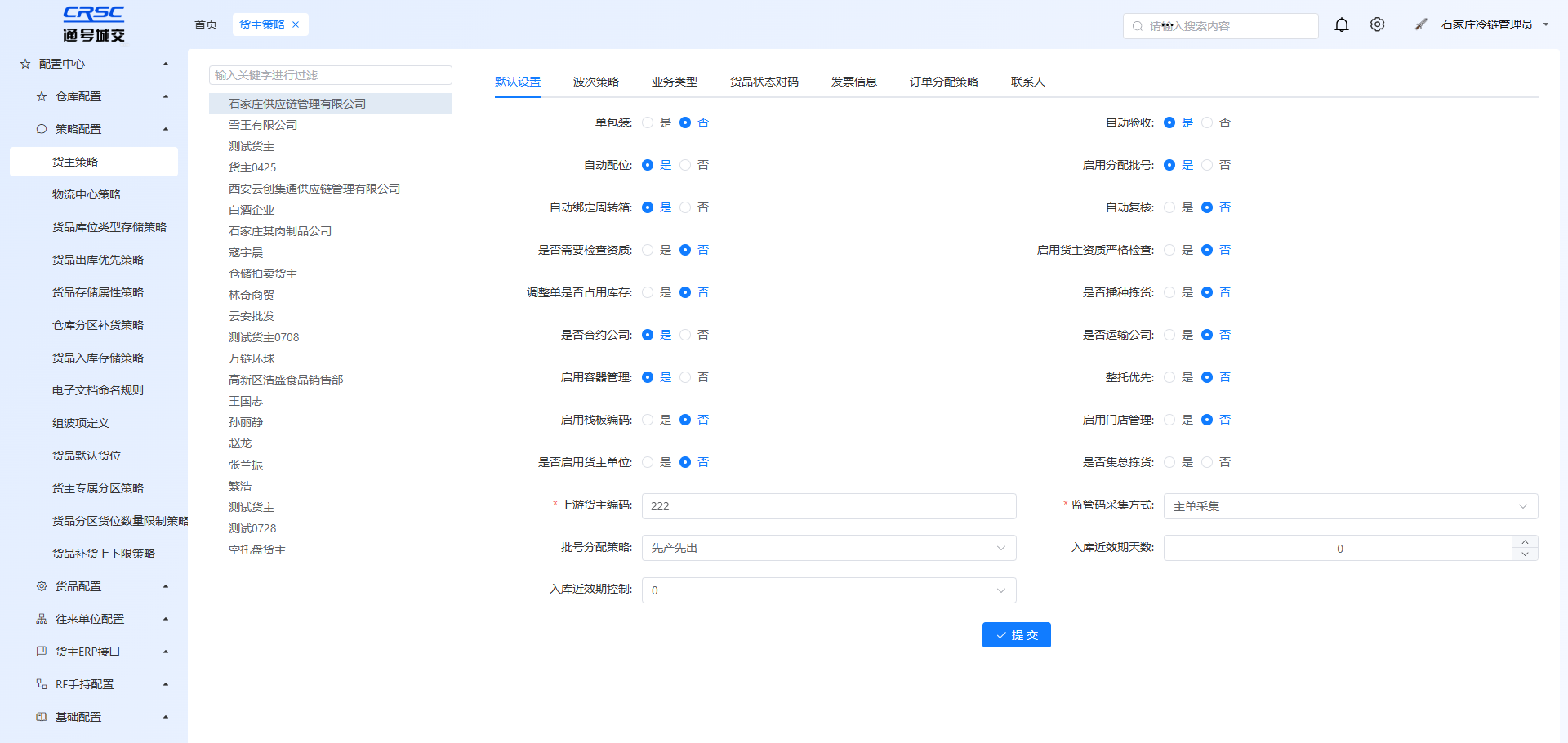Set 单包装 to 是
1568x743 pixels.
pos(648,122)
